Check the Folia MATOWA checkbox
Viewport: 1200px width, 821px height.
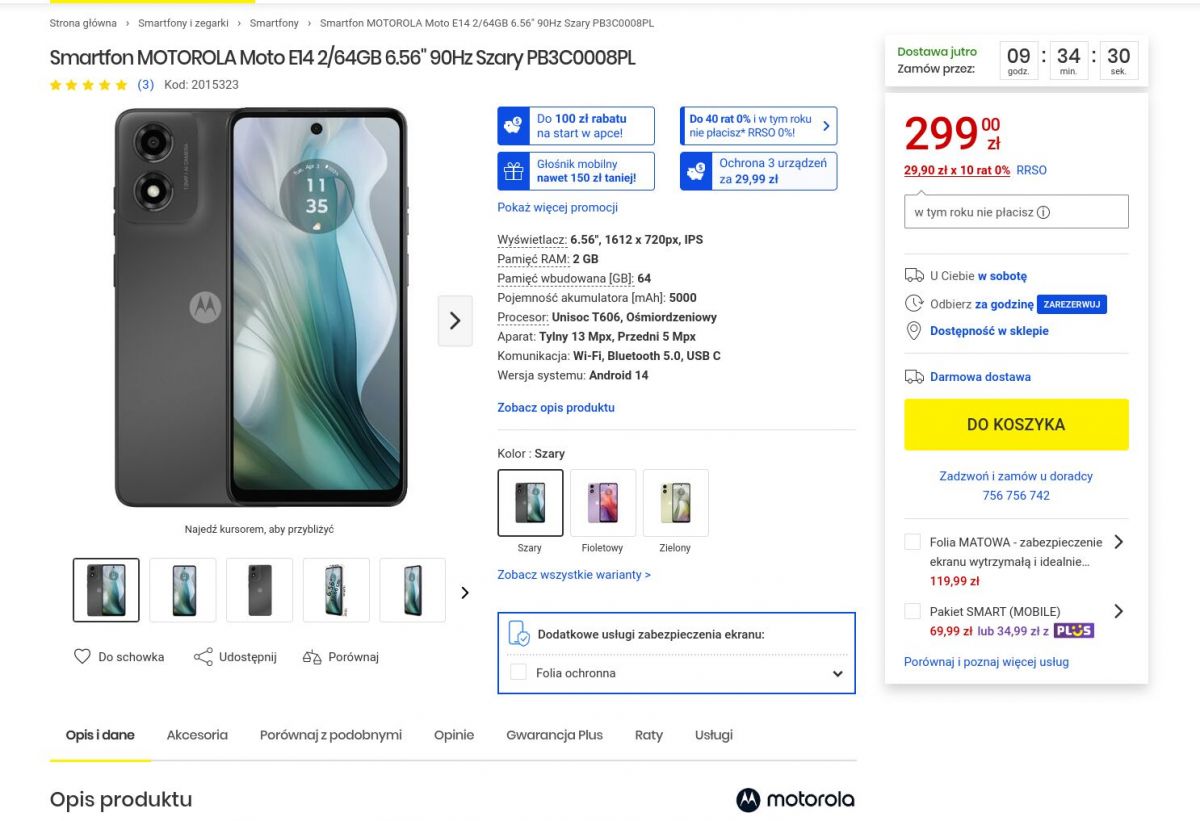point(912,542)
